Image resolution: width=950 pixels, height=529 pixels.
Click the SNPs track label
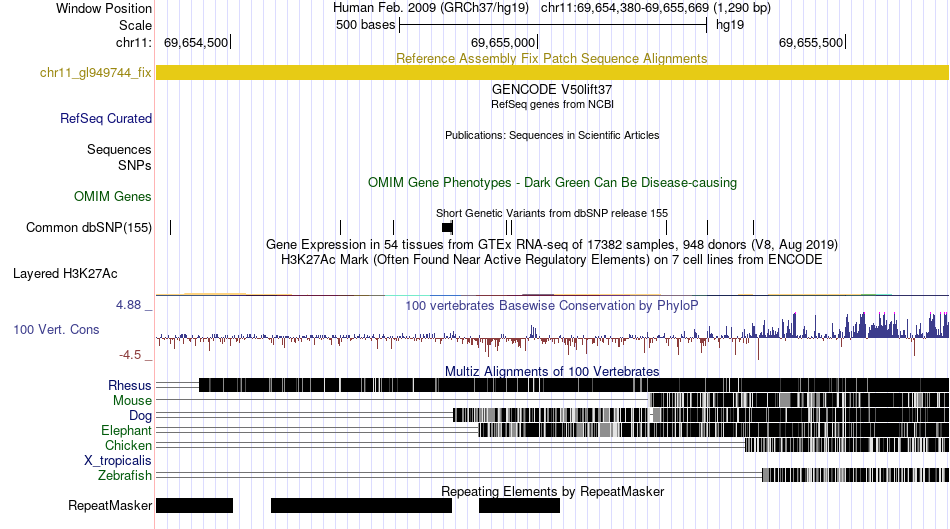click(x=135, y=165)
